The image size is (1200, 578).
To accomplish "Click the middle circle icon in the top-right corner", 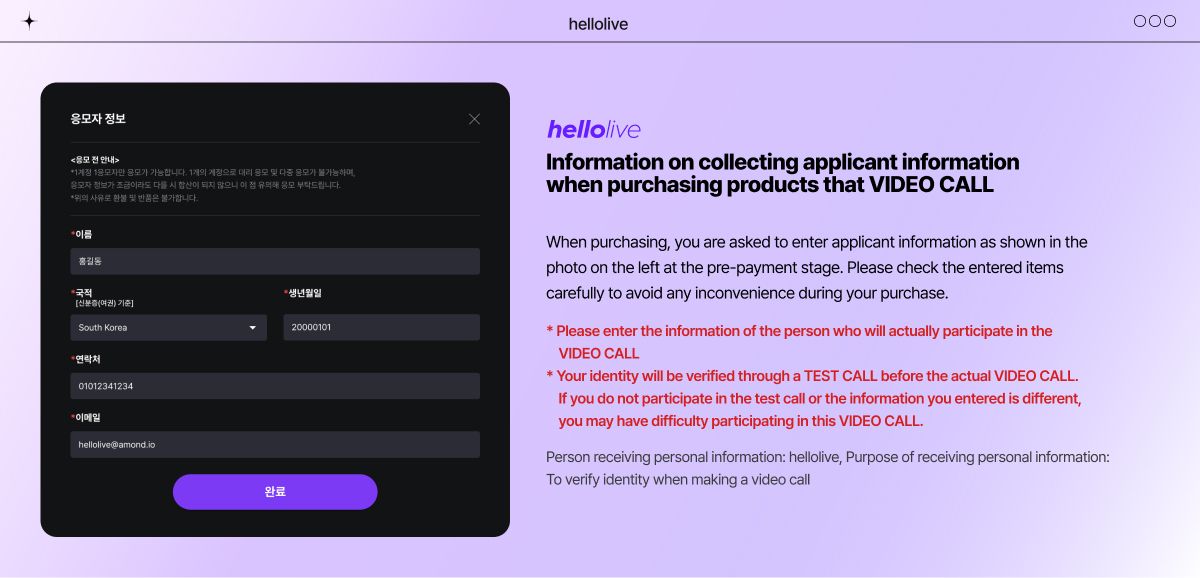I will pos(1155,21).
